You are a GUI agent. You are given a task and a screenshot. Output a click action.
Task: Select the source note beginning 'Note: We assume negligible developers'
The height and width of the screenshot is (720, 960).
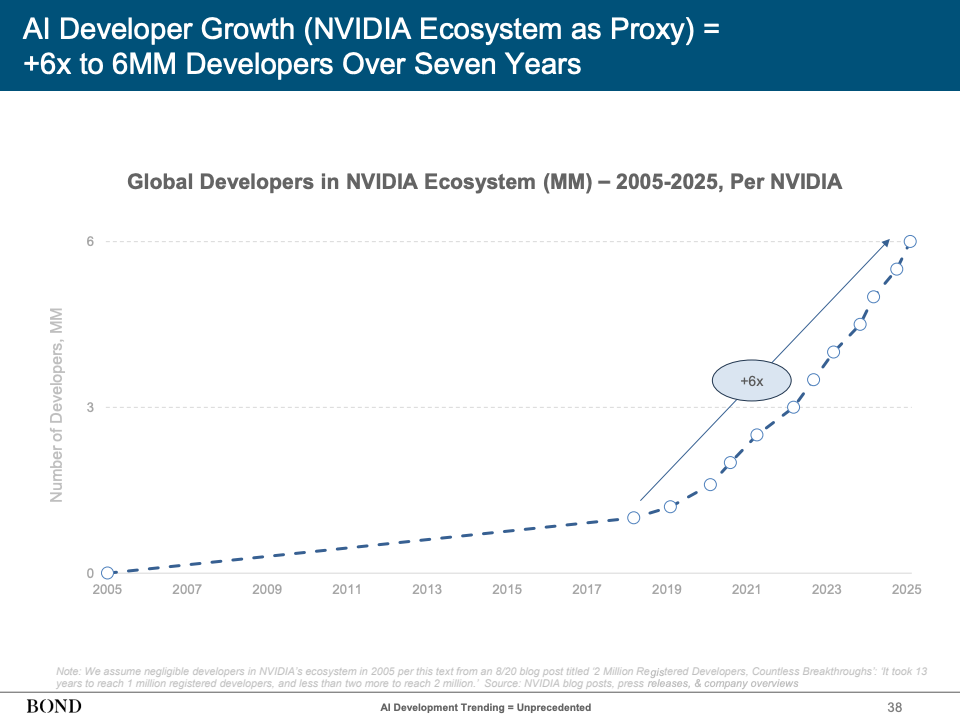[492, 677]
